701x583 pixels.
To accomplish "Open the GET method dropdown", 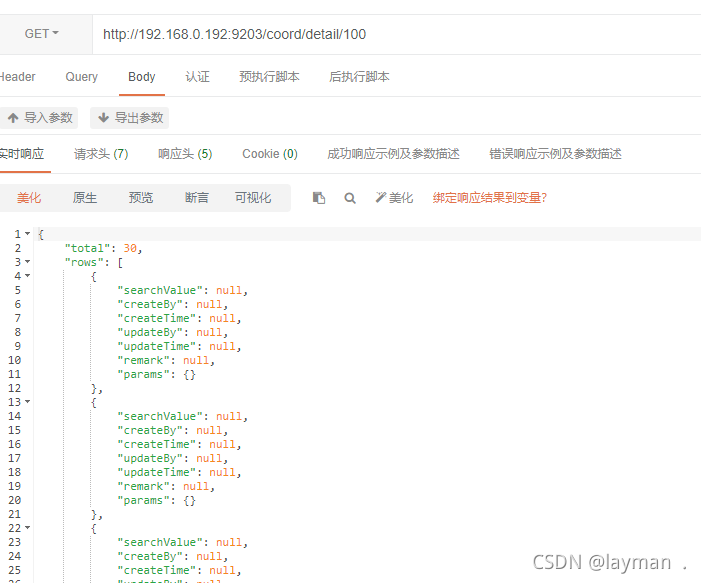I will coord(42,34).
